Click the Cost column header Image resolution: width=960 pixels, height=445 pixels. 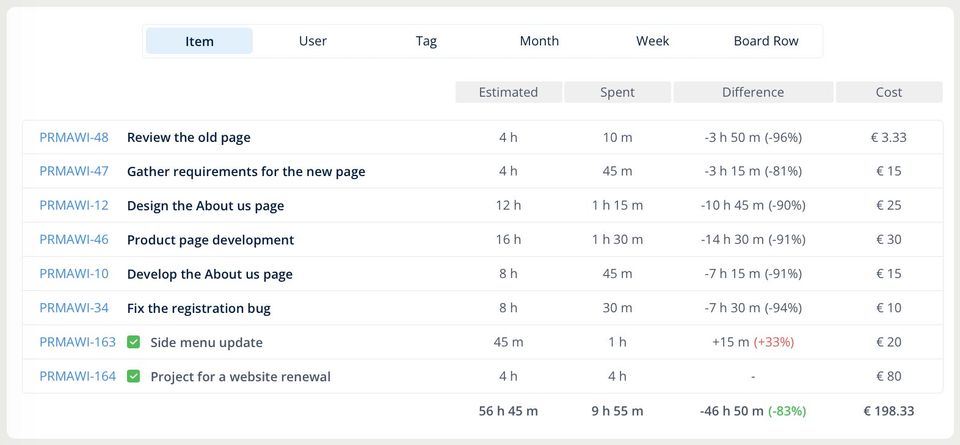889,92
